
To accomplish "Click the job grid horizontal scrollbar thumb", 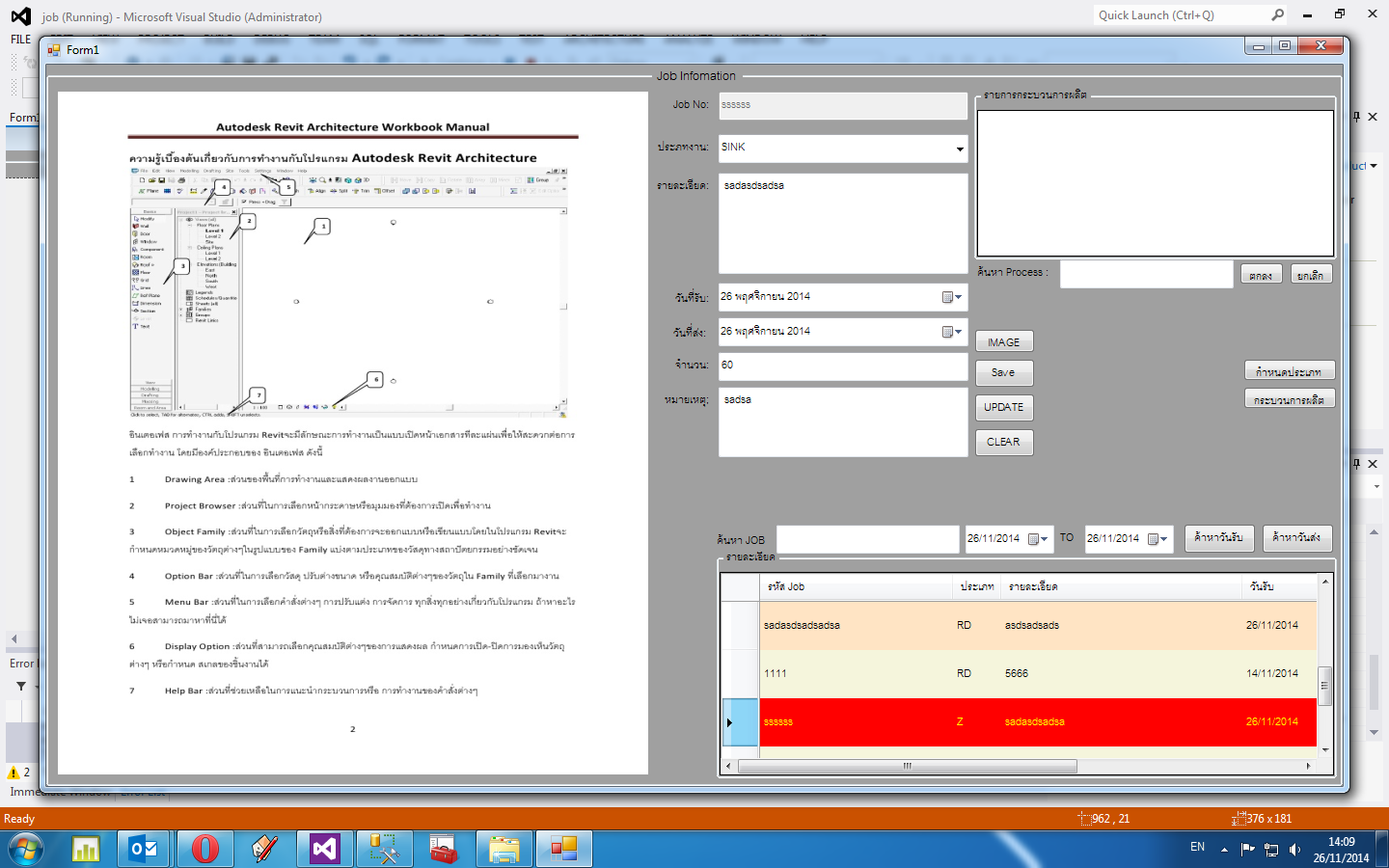I will tap(908, 766).
